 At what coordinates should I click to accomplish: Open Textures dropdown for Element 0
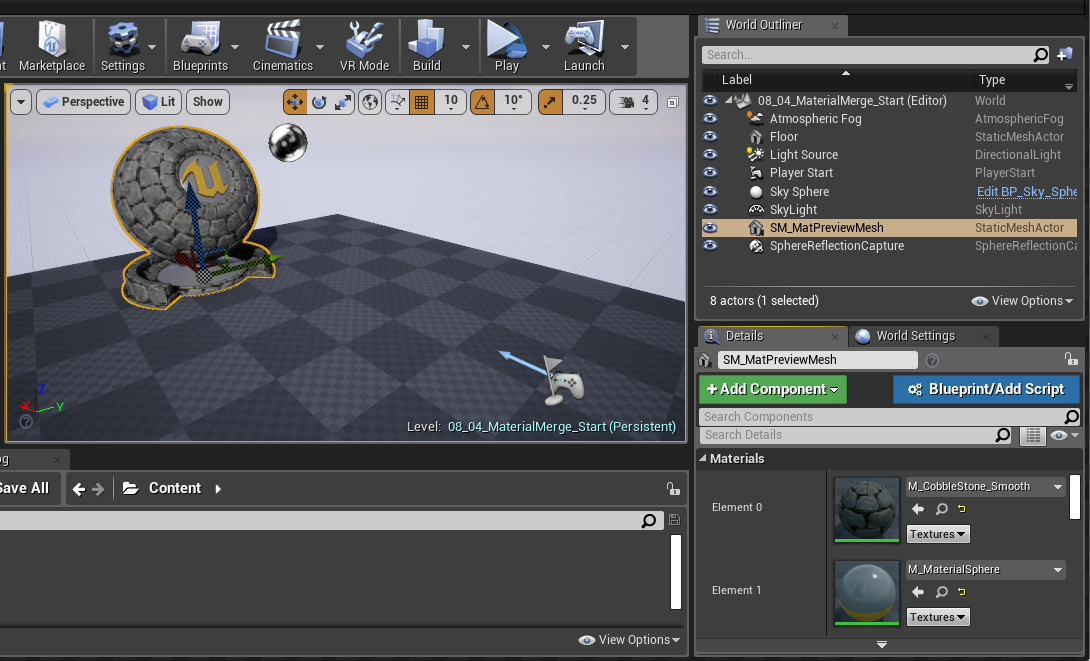point(938,534)
